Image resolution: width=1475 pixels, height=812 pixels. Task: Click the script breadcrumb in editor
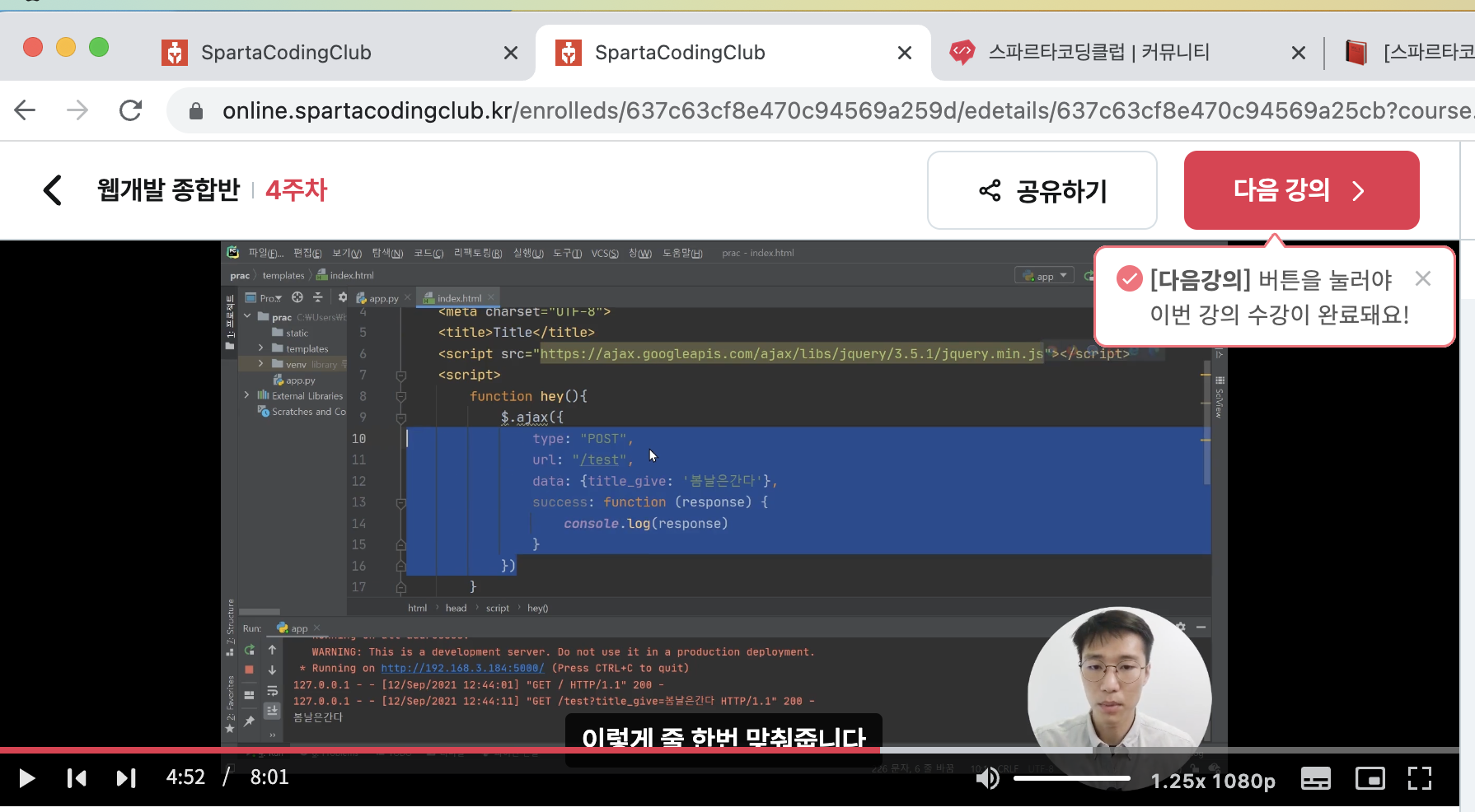point(498,608)
